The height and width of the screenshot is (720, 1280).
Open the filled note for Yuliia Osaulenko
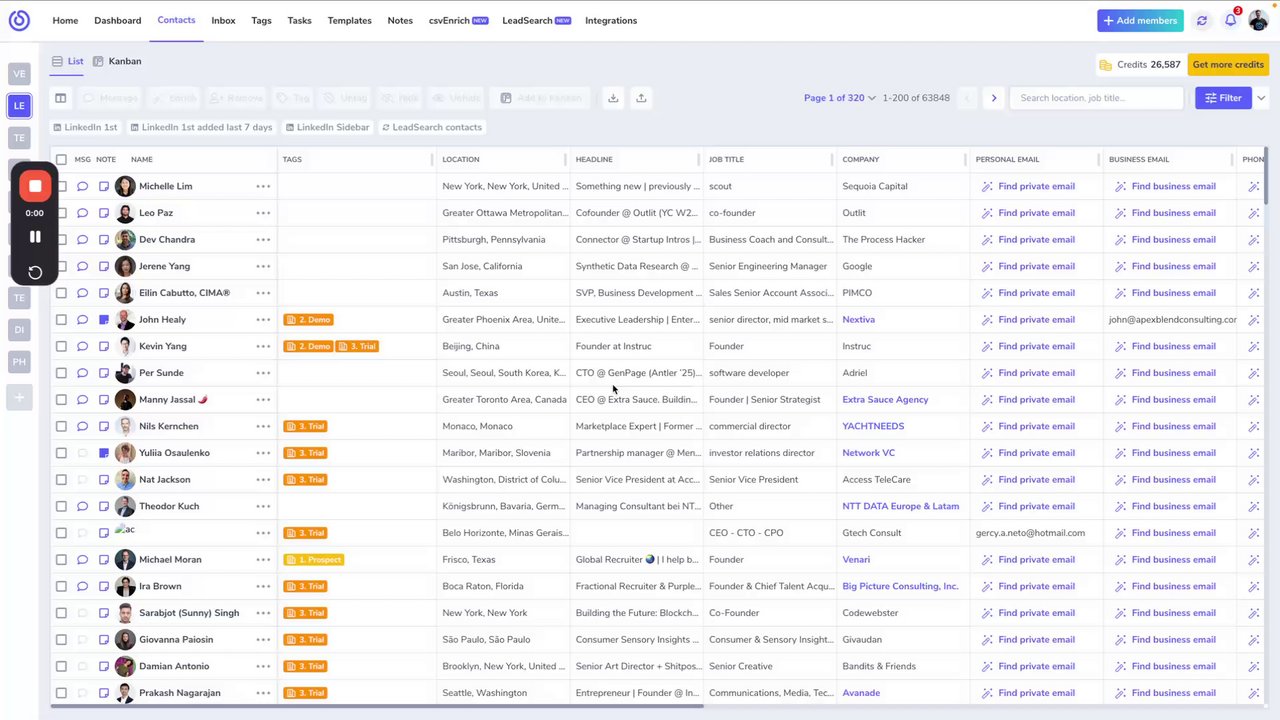click(x=104, y=453)
